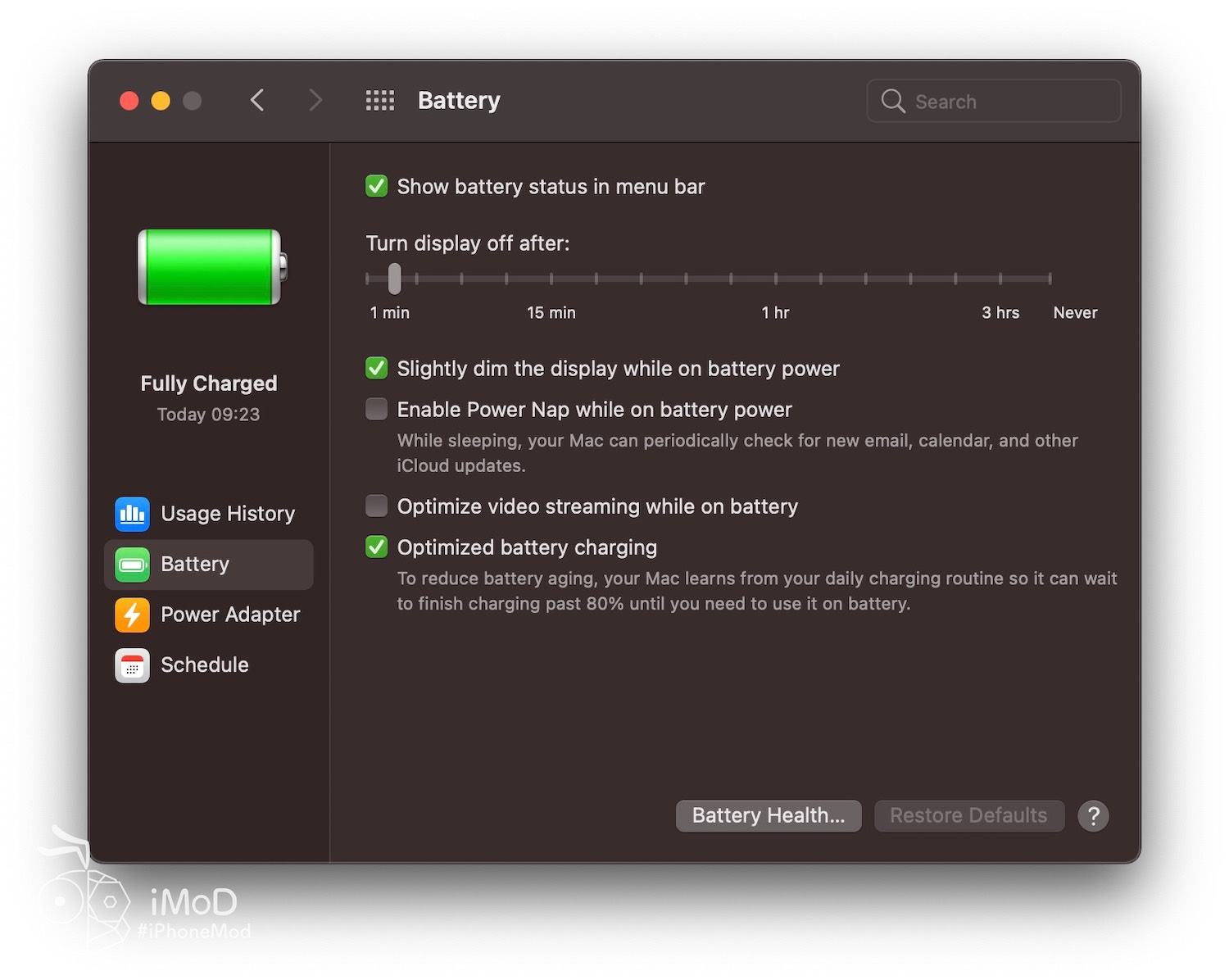Screen dimensions: 1229x980
Task: Click the Restore Defaults button
Action: (968, 815)
